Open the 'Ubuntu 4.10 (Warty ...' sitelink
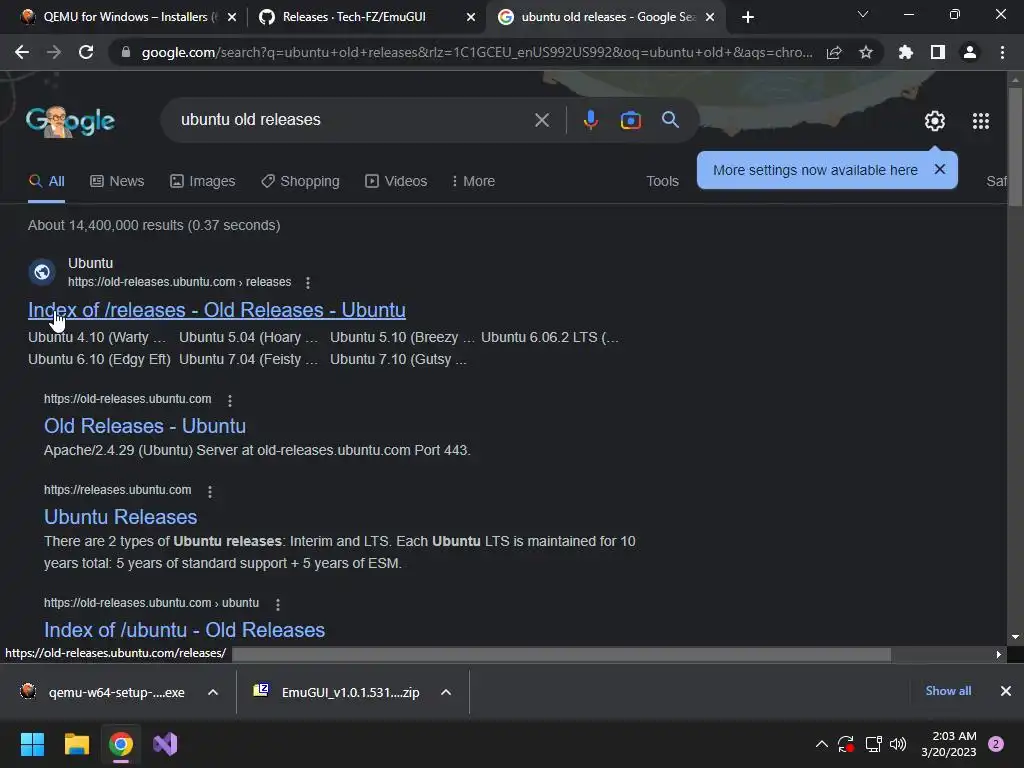1024x768 pixels. (x=97, y=338)
